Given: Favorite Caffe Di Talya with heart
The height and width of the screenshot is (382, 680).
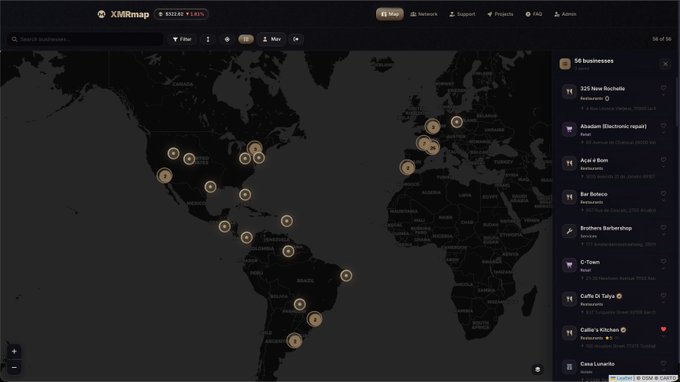Looking at the screenshot, I should (x=664, y=295).
